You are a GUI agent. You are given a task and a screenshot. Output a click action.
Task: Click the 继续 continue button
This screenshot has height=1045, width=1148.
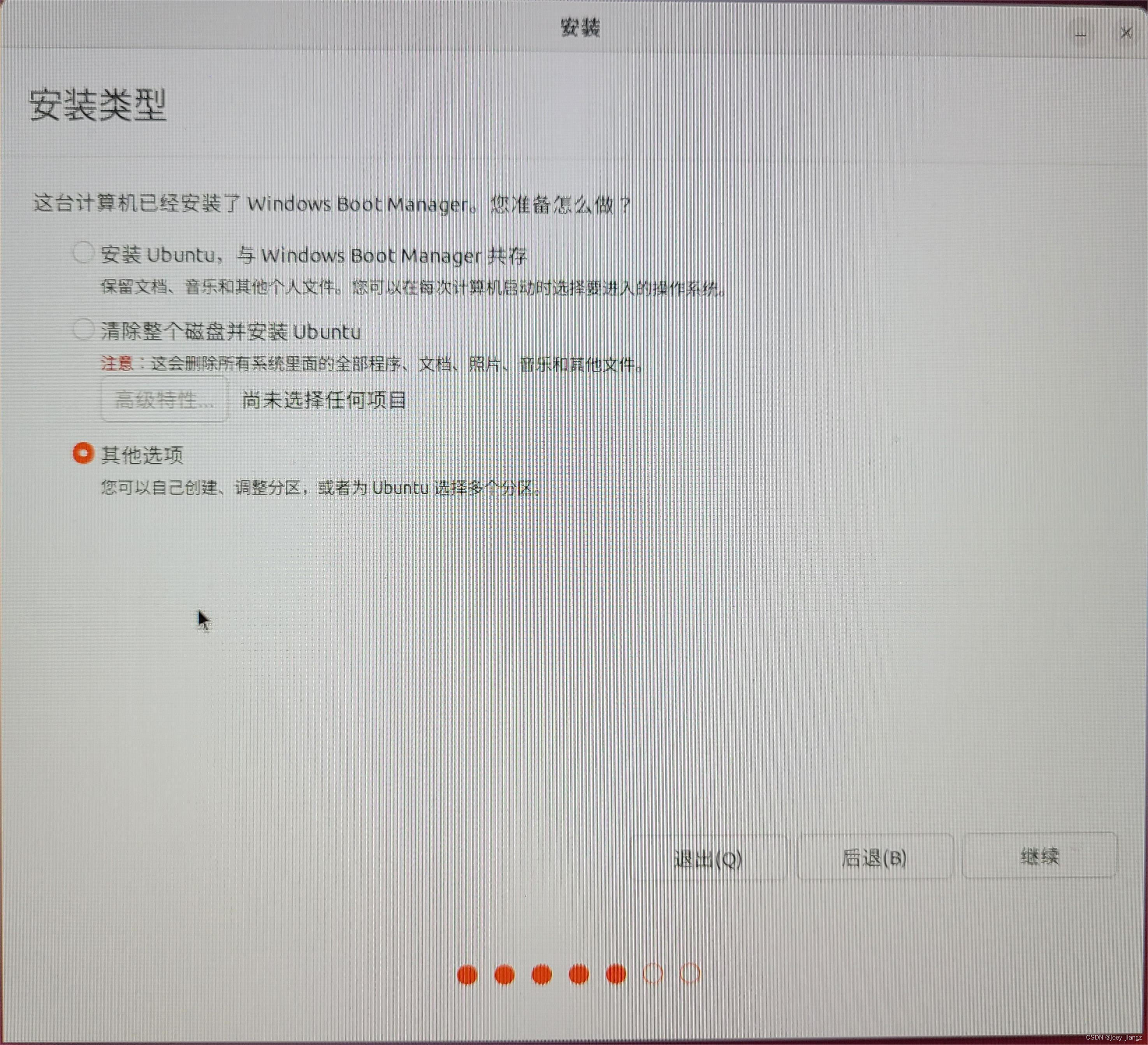1039,855
